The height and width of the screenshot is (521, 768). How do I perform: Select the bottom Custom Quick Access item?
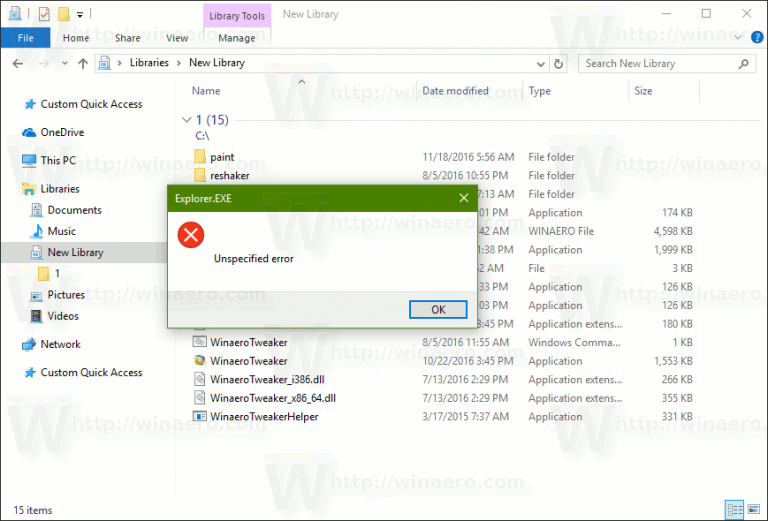click(91, 372)
